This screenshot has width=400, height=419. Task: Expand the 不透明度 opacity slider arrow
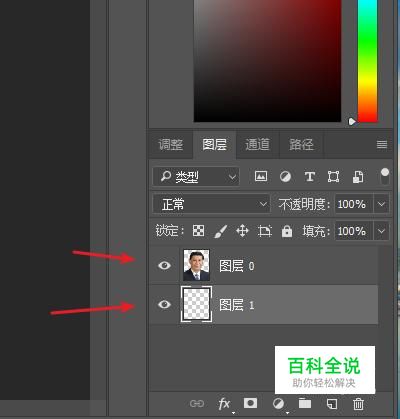click(382, 204)
